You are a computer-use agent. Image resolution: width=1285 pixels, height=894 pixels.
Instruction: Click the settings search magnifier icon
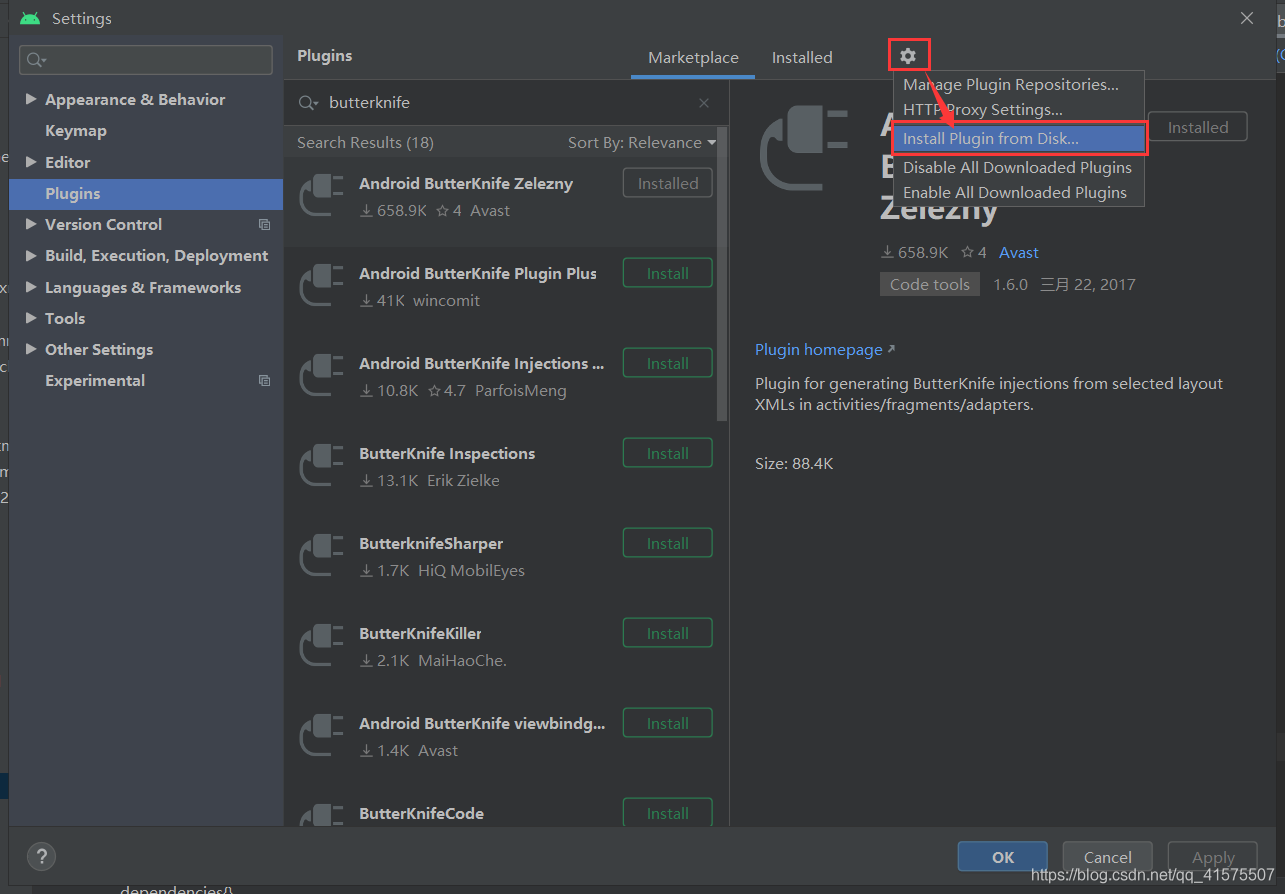(36, 60)
